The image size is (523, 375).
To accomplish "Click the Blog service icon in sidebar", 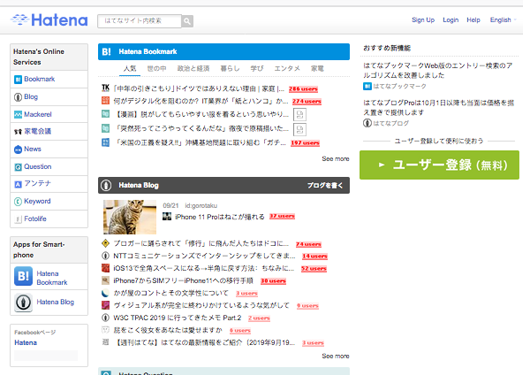I will (18, 97).
